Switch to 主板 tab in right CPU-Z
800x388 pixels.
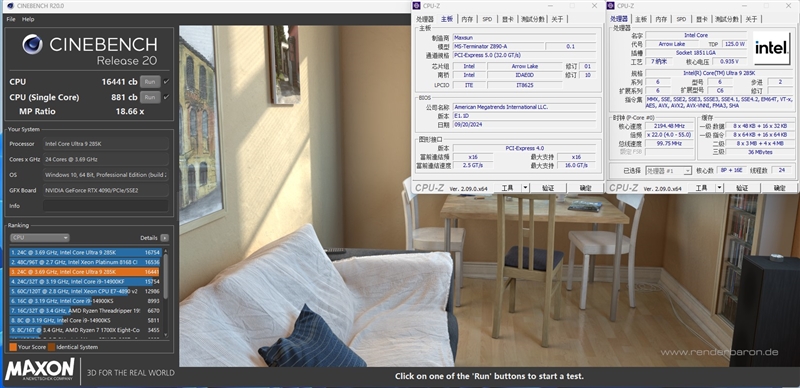tap(641, 19)
